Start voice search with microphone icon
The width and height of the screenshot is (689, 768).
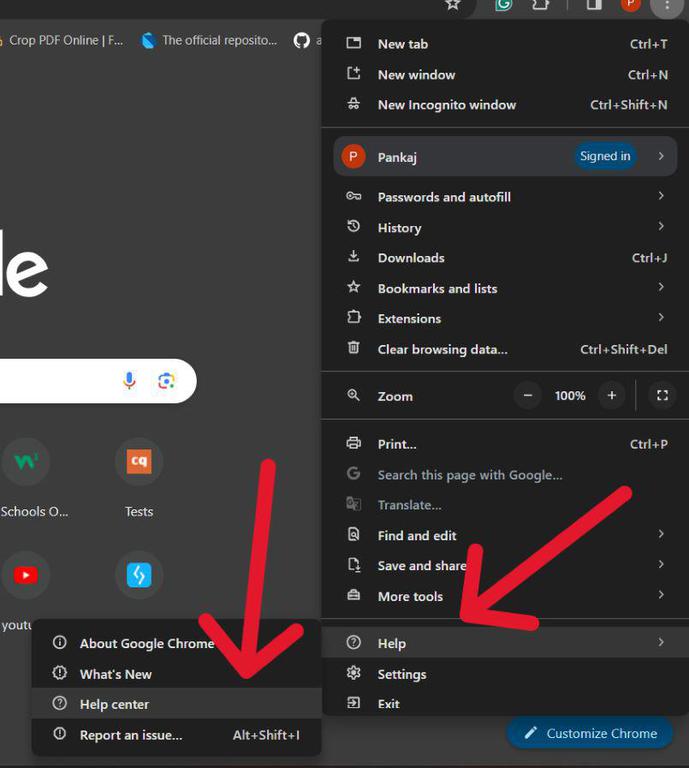129,381
